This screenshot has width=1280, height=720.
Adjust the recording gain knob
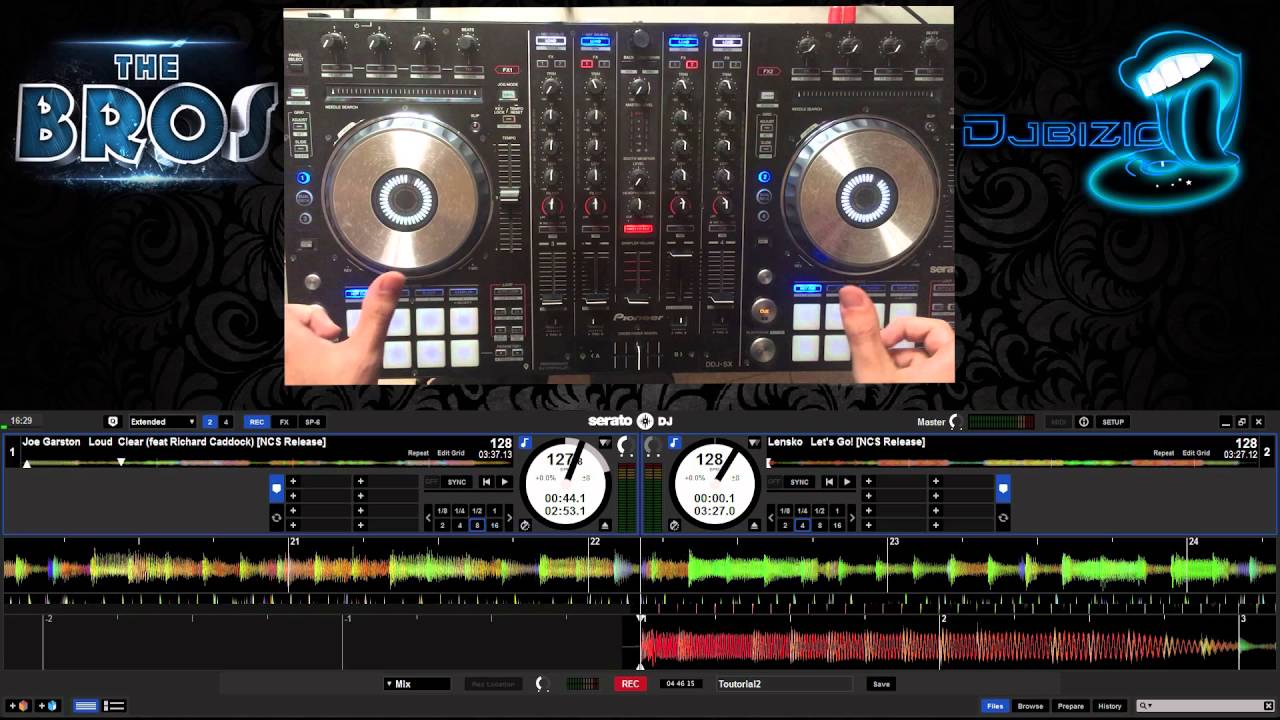tap(541, 684)
